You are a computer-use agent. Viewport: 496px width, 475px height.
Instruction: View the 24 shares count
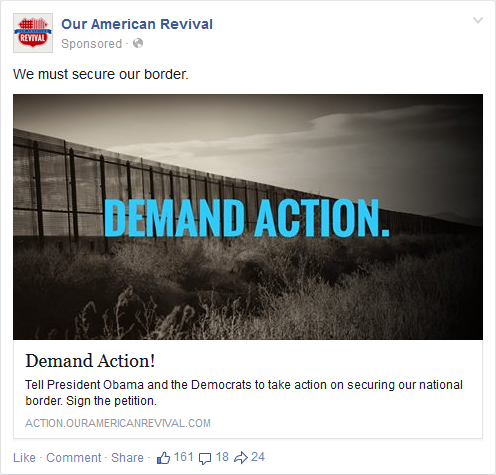tap(258, 457)
